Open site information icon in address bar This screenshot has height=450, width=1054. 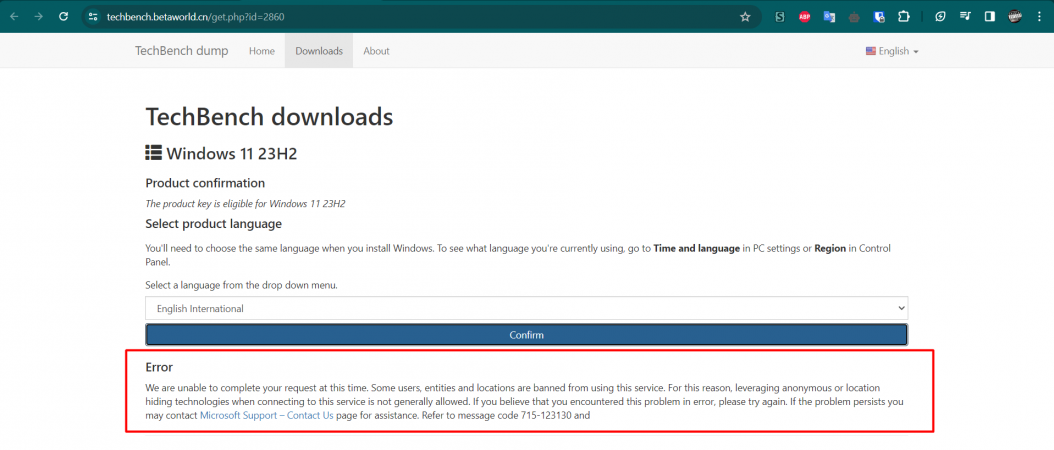coord(93,17)
